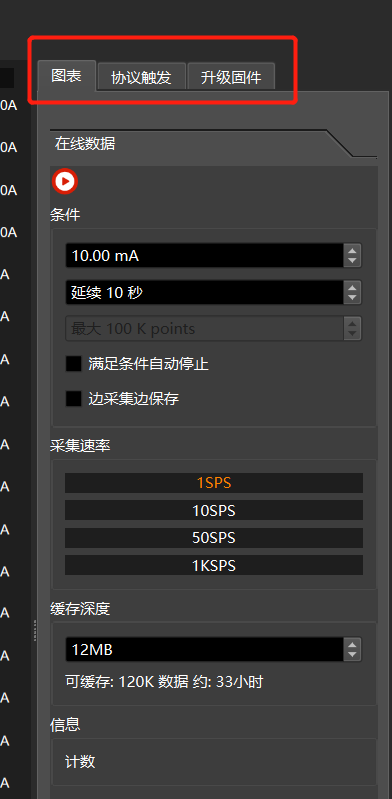This screenshot has height=799, width=392.
Task: Click the 条件 section label
Action: point(65,215)
